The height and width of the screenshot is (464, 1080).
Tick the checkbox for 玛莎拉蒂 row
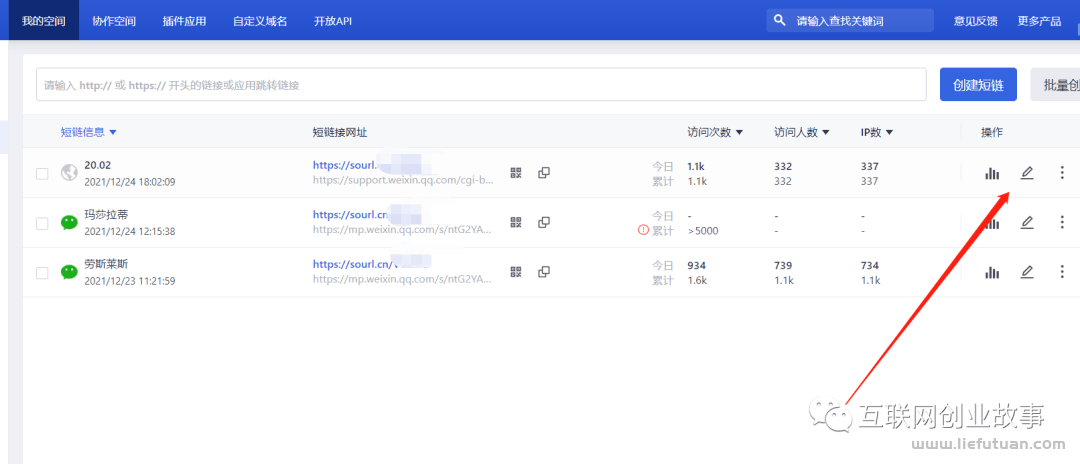(x=42, y=223)
